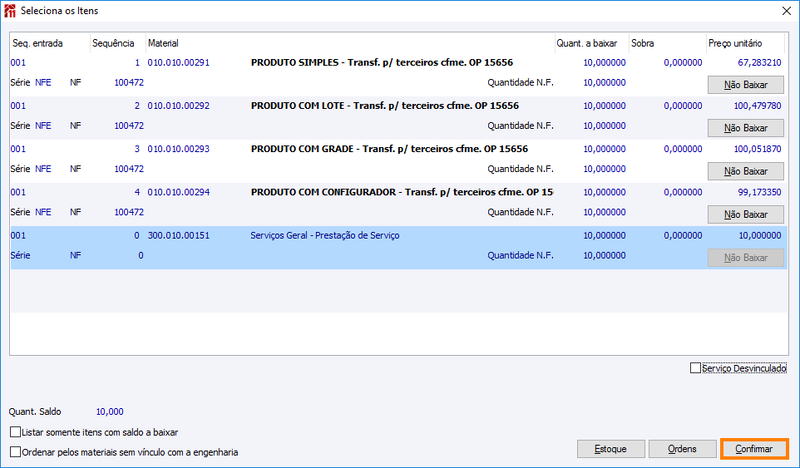The width and height of the screenshot is (800, 468).
Task: Click Quant. a baixar value in PRODUTO COM CONFIGURADOR row
Action: (604, 192)
